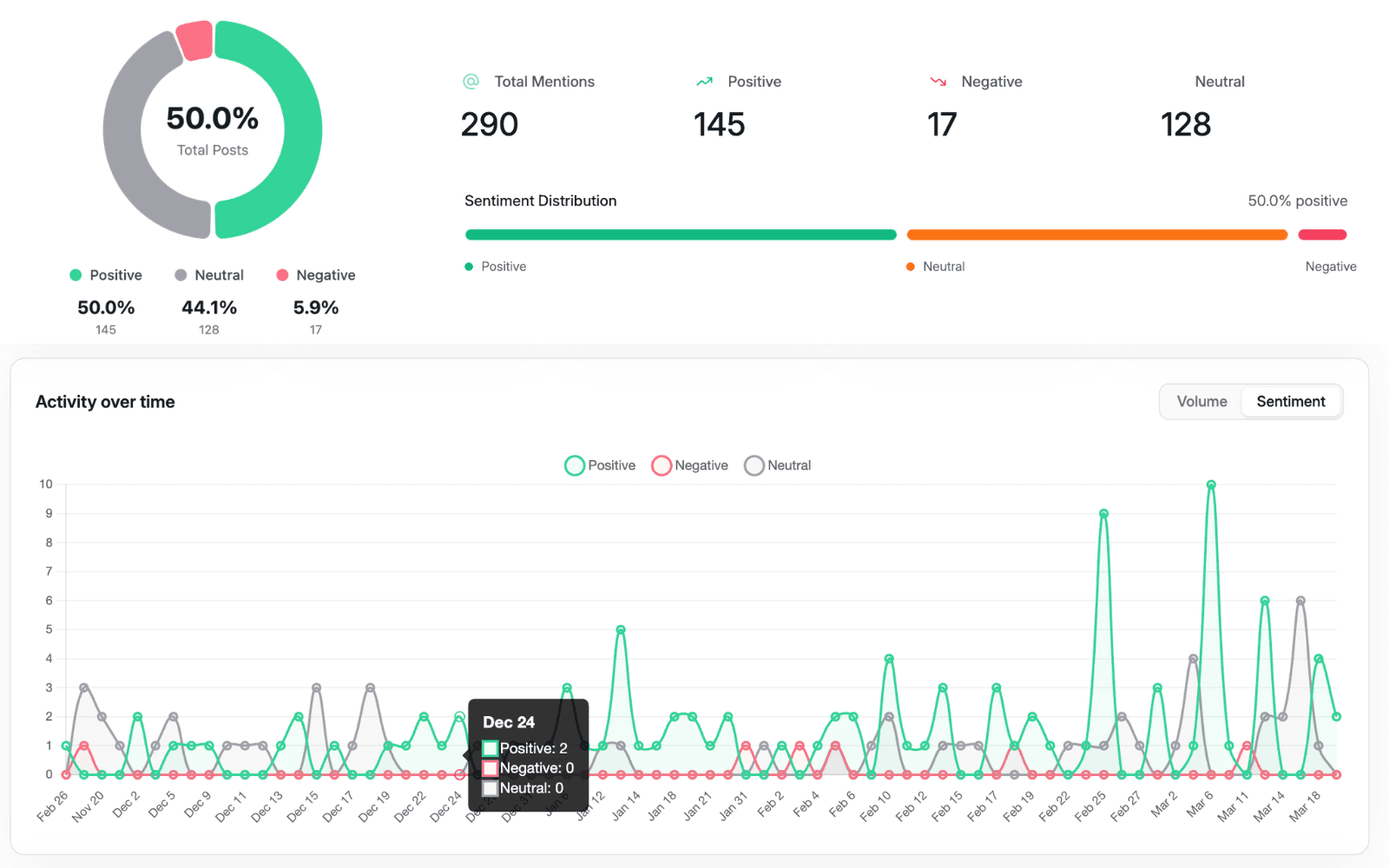
Task: Click the Sentiment Distribution heading
Action: (540, 201)
